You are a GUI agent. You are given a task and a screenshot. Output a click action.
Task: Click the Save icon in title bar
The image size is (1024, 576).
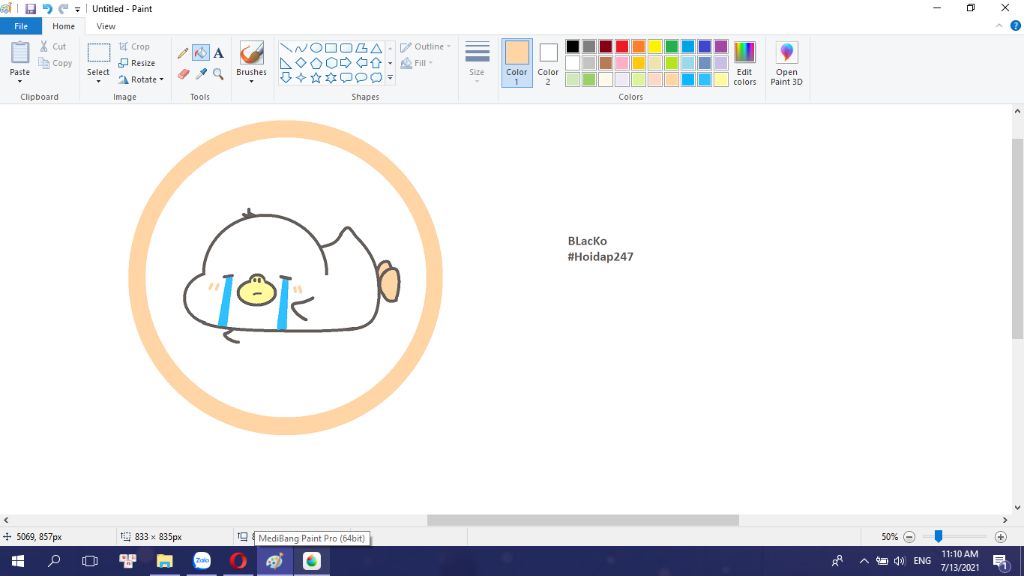tap(31, 9)
